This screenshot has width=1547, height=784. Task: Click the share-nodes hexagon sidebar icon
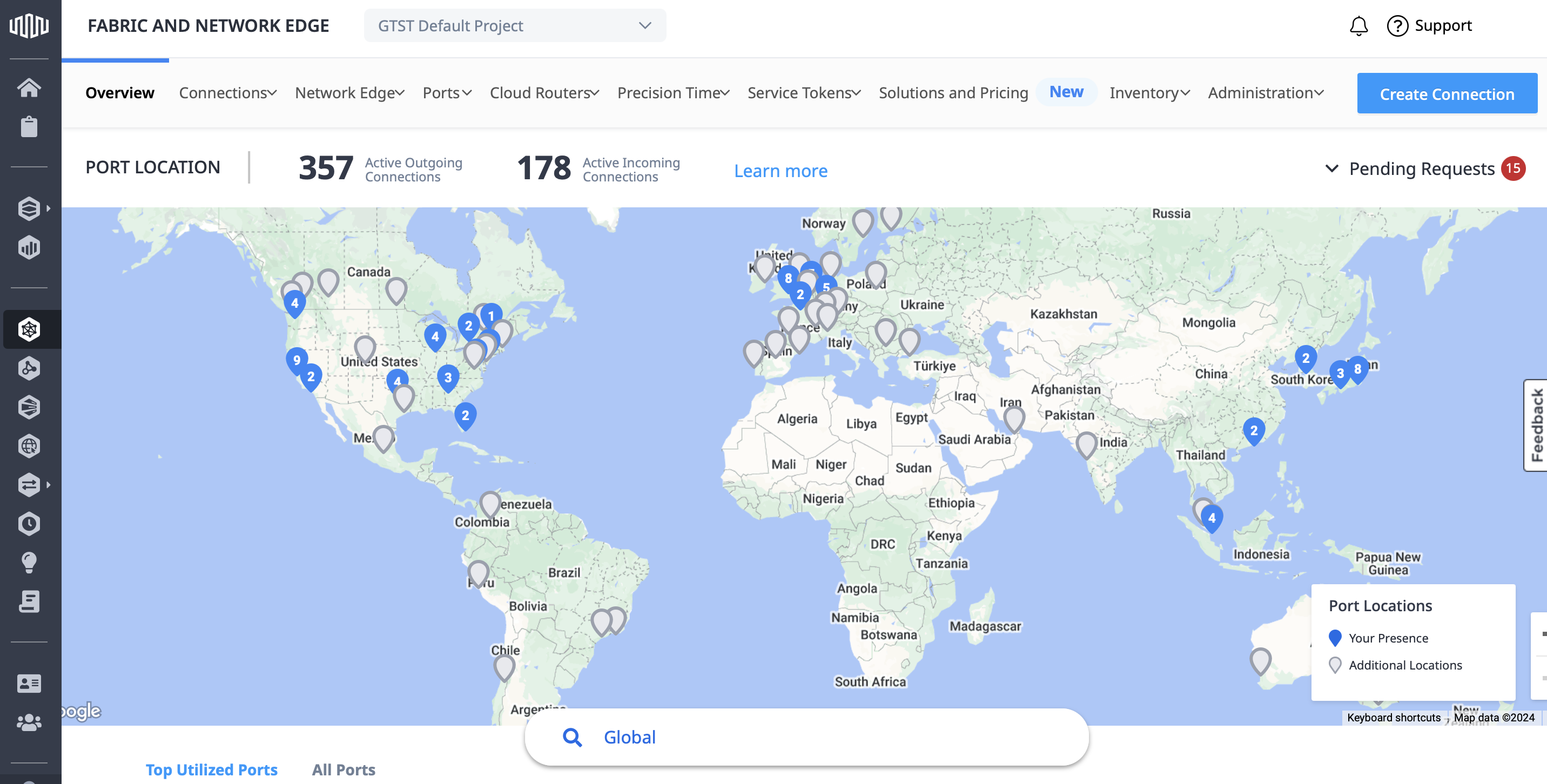click(x=29, y=368)
